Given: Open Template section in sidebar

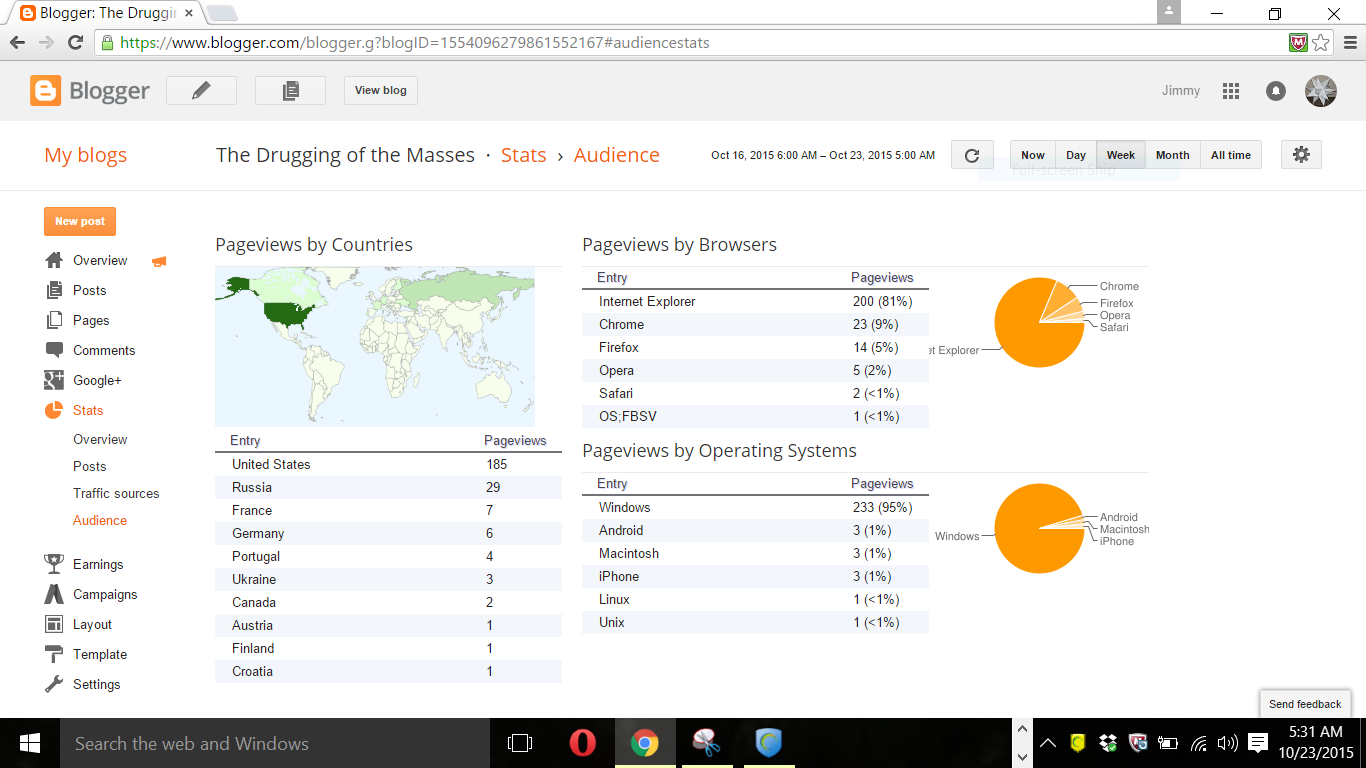Looking at the screenshot, I should point(100,654).
